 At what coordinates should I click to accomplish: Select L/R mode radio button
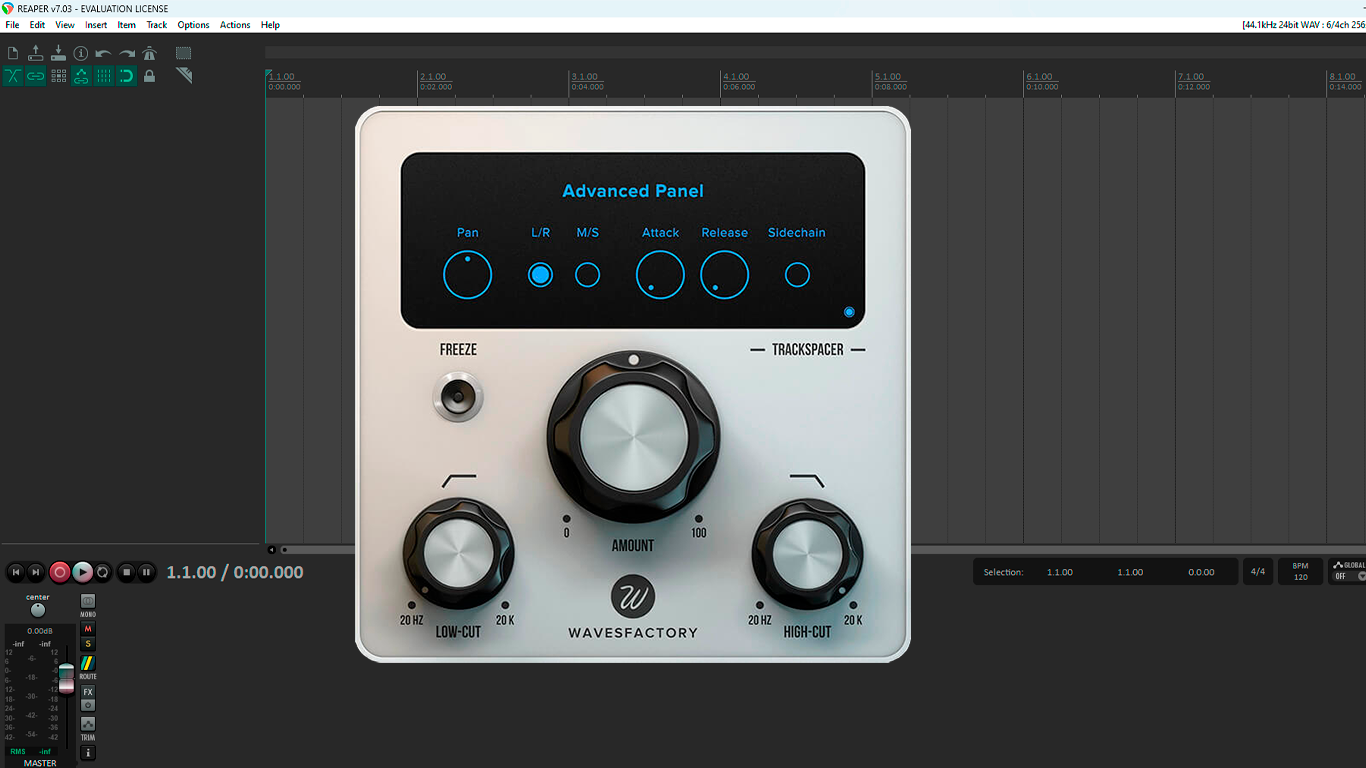[540, 275]
